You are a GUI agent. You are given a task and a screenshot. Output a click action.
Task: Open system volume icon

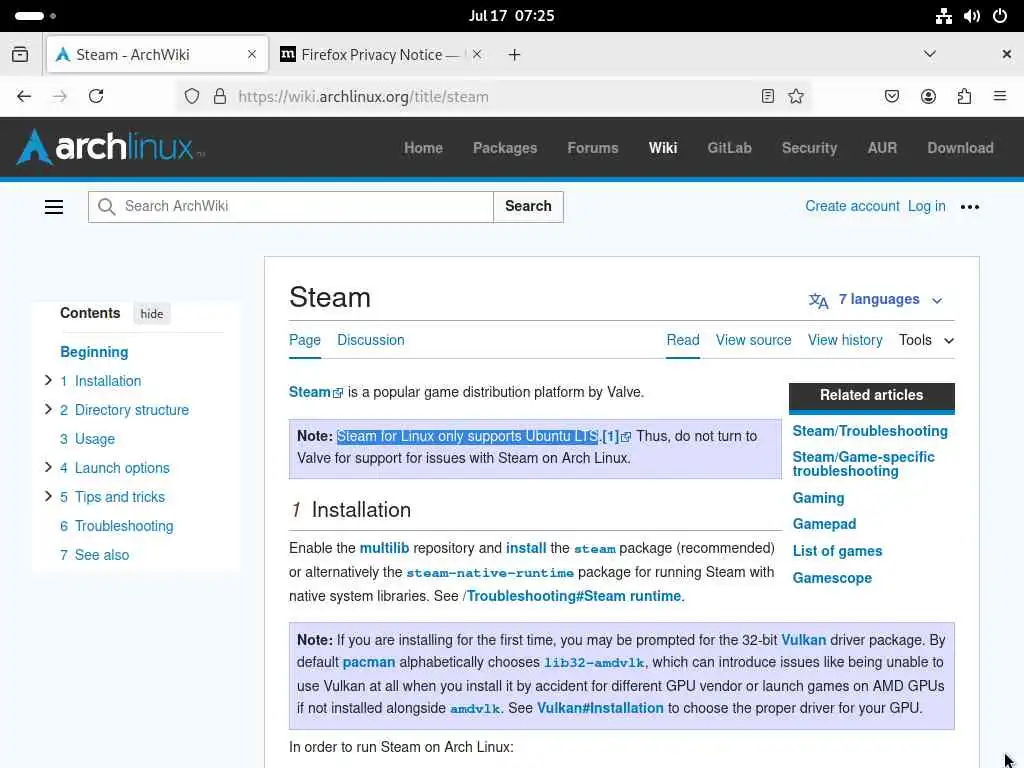tap(972, 16)
